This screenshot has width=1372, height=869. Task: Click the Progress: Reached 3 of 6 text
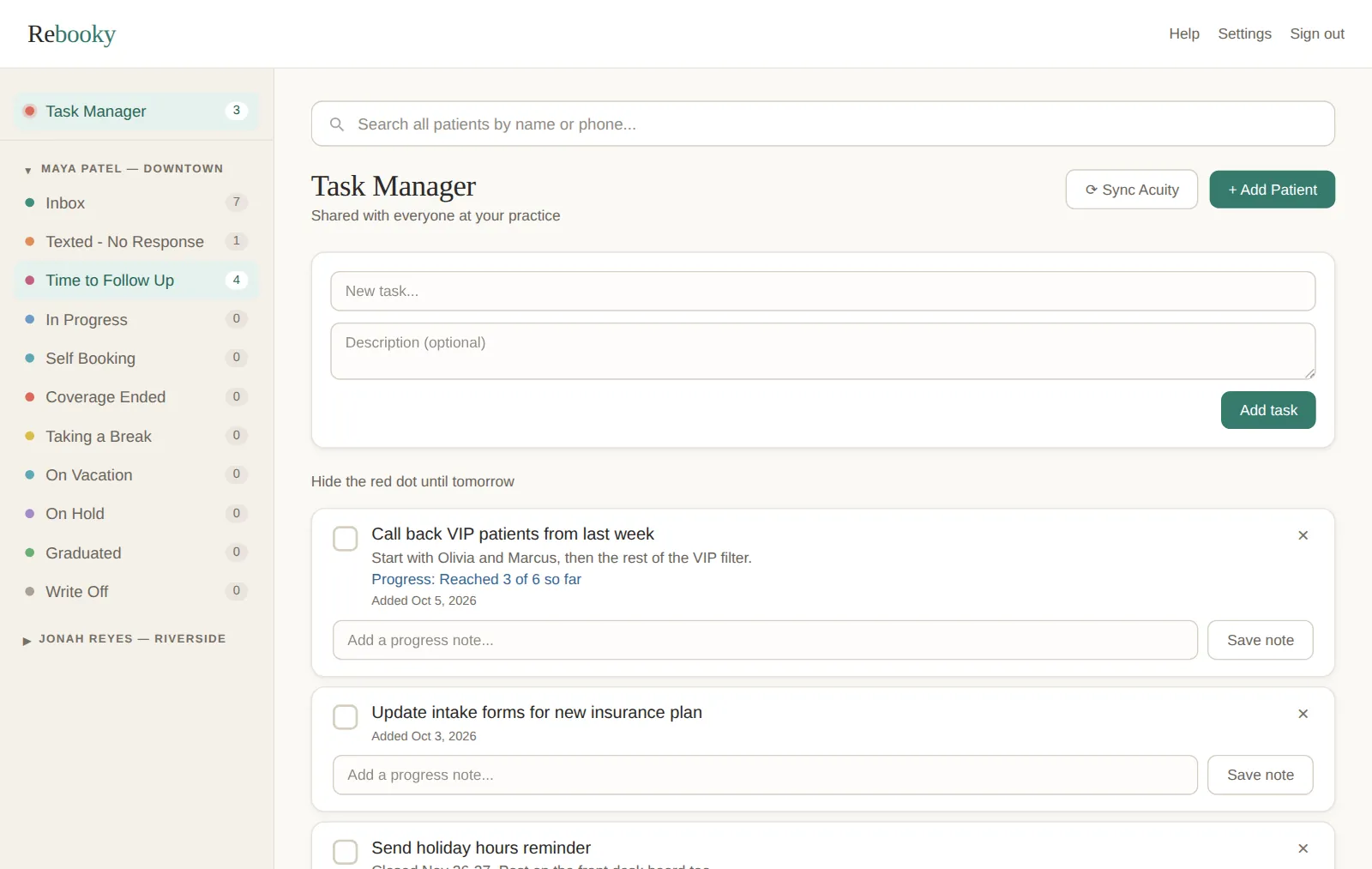[x=476, y=580]
